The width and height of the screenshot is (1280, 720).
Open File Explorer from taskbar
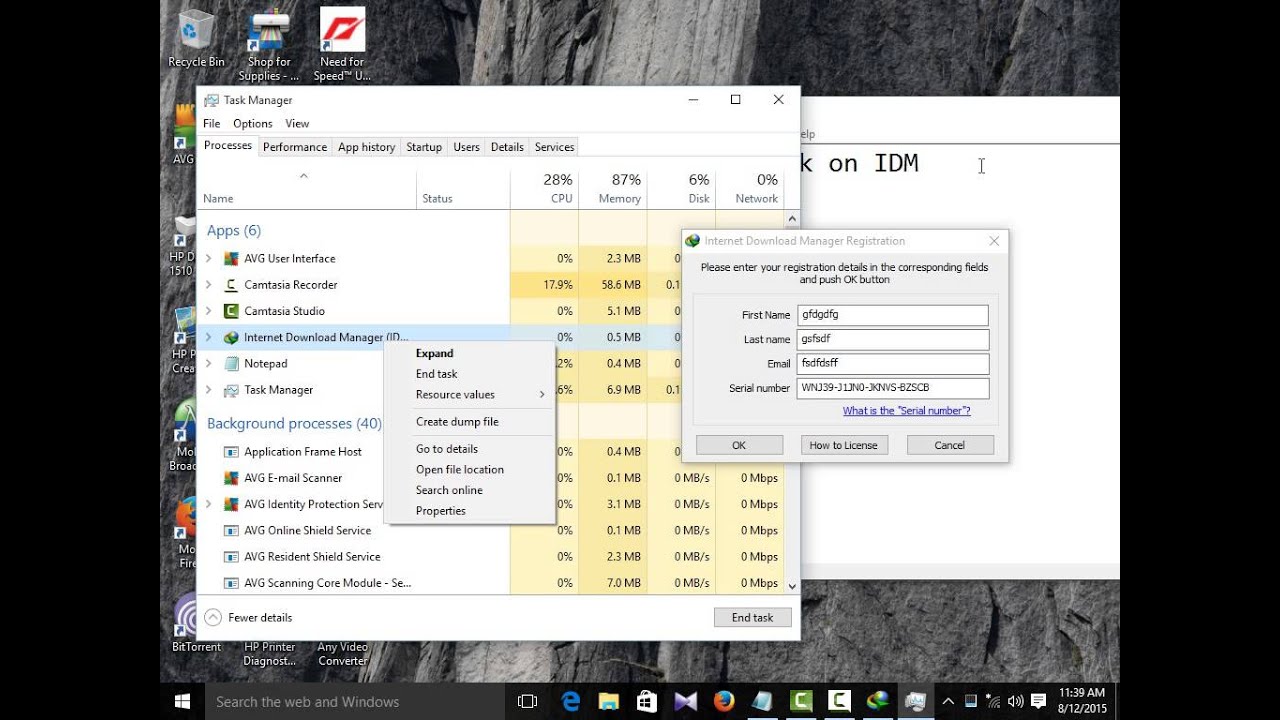[x=608, y=702]
